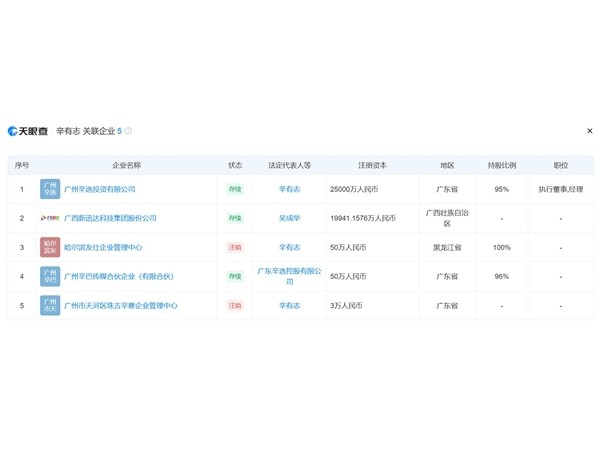600x450 pixels.
Task: Open 广西新迅达科技集团股份公司 link
Action: click(110, 218)
